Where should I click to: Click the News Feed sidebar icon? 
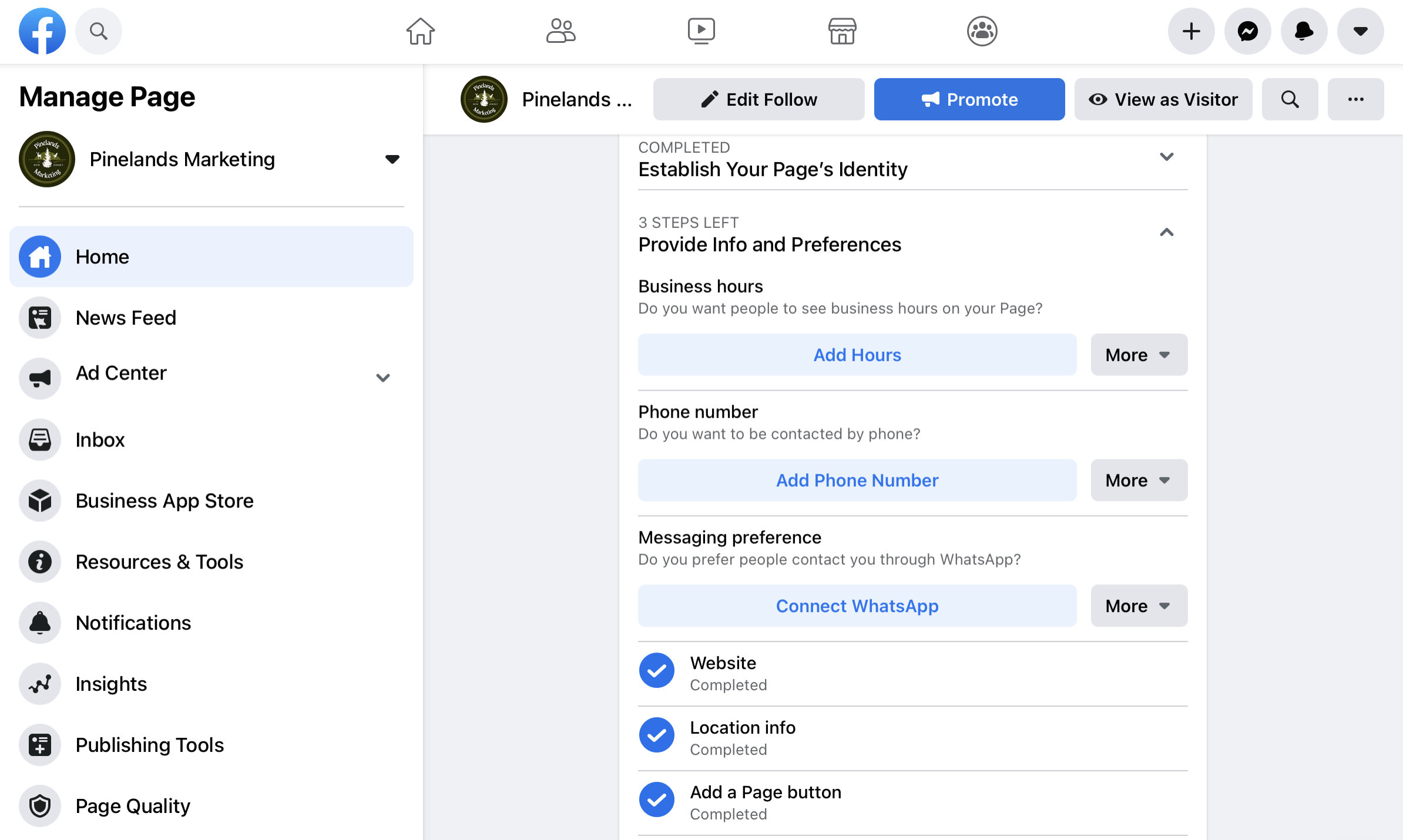pos(40,318)
